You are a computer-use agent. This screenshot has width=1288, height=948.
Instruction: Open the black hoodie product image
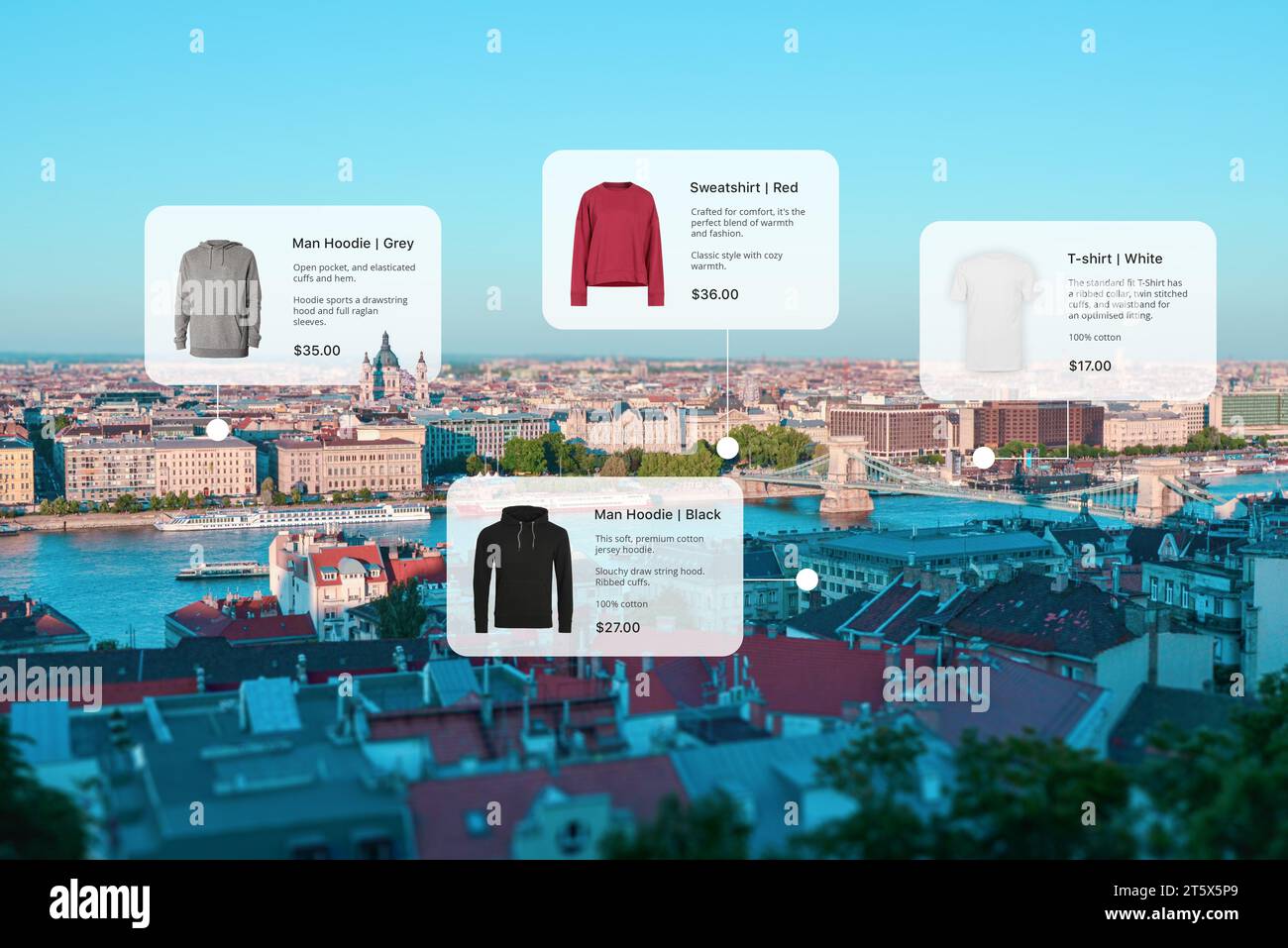[x=523, y=570]
